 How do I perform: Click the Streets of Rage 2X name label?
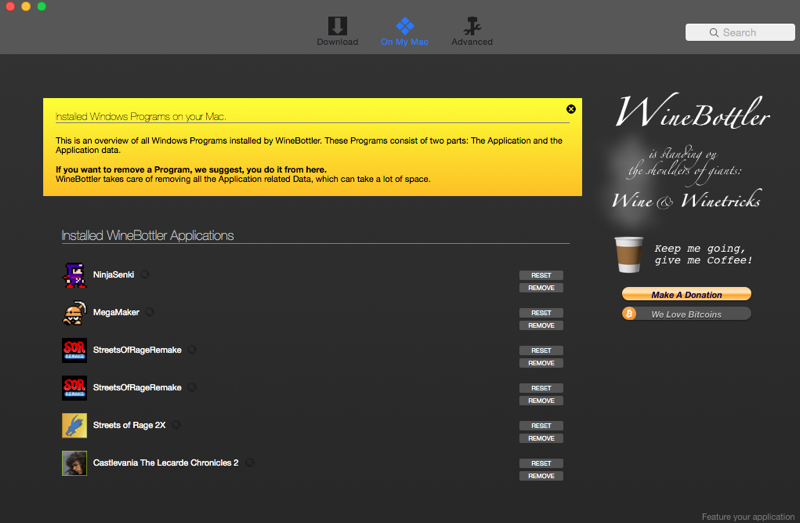click(x=129, y=425)
